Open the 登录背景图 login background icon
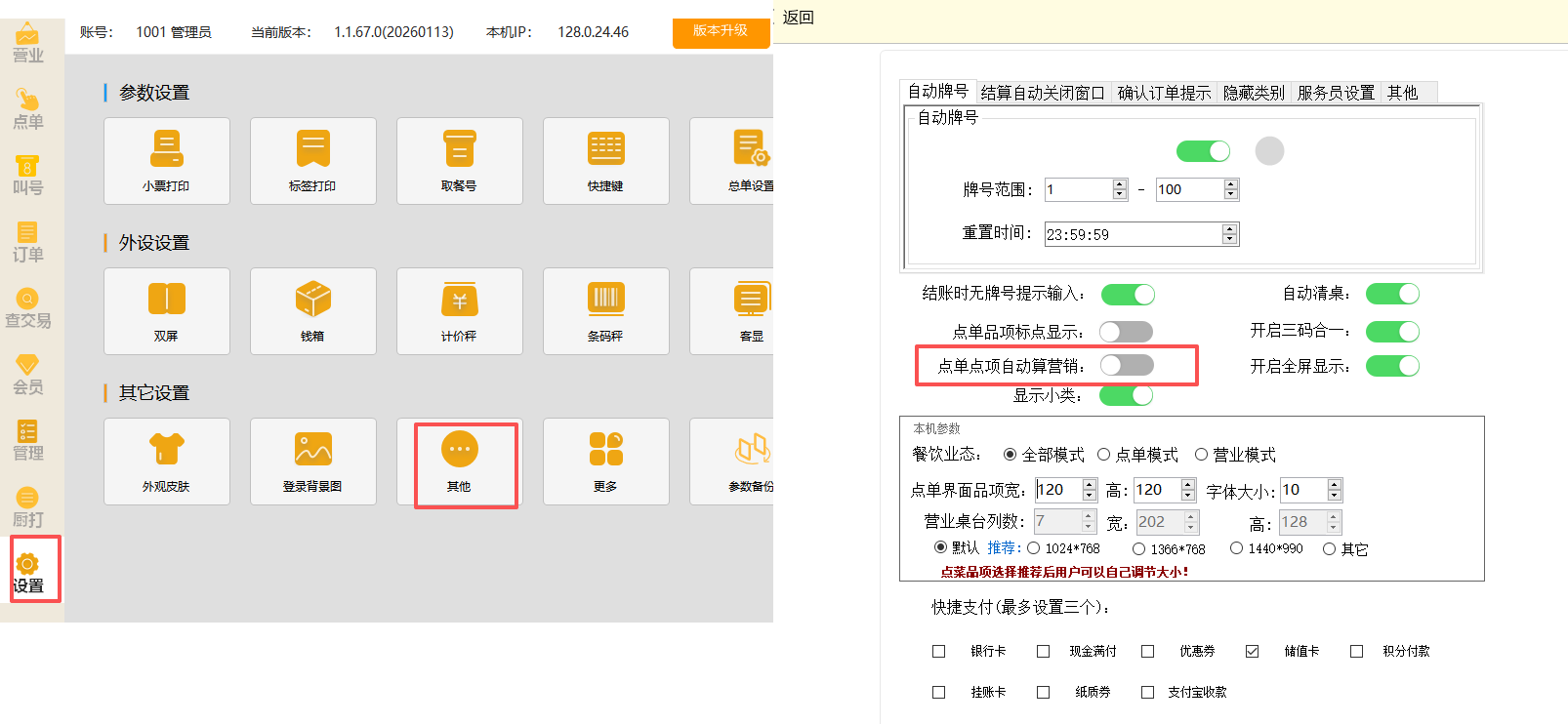The height and width of the screenshot is (724, 1568). (x=312, y=461)
